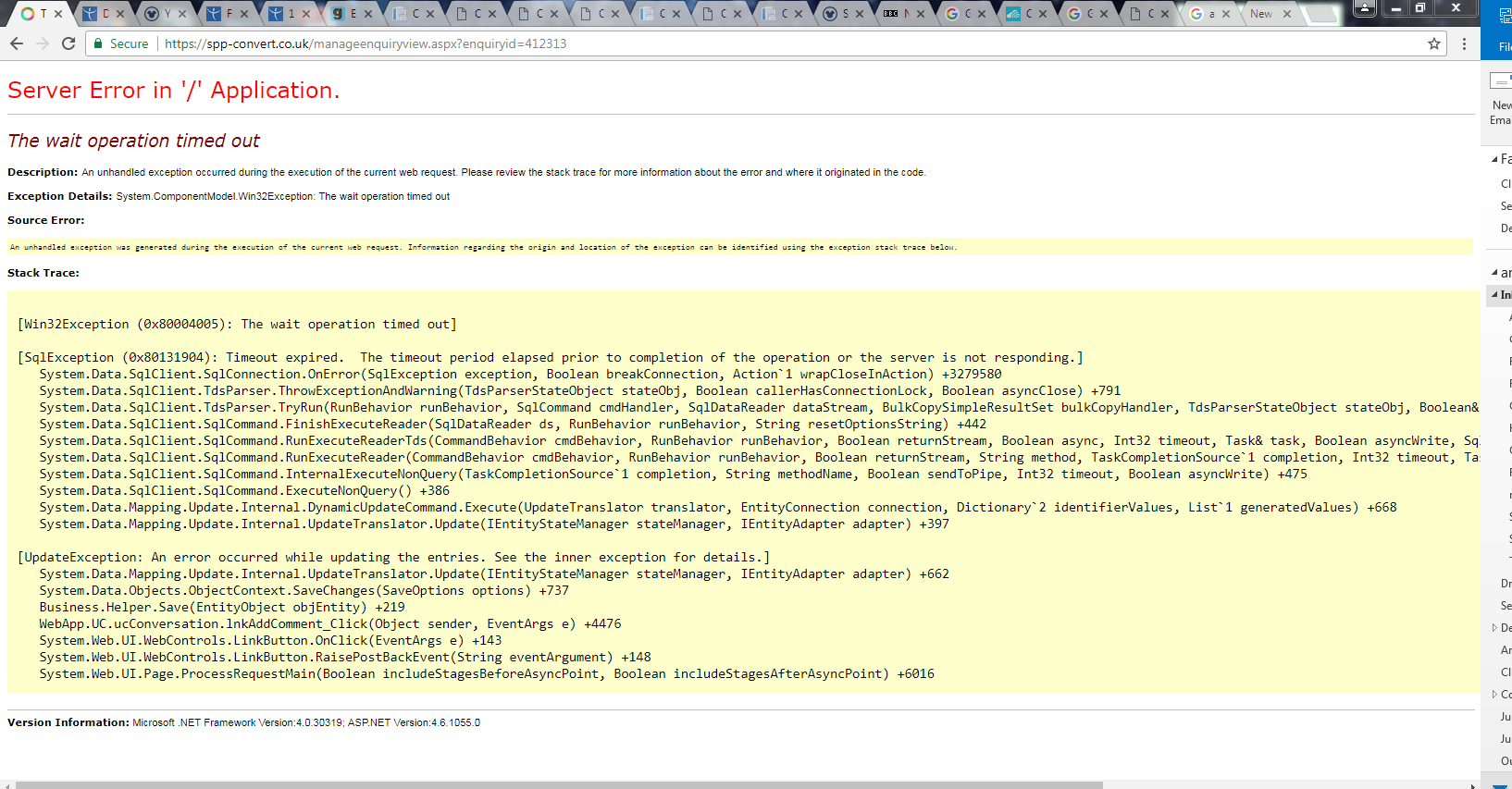
Task: Close the tab labeled S
Action: click(x=860, y=14)
